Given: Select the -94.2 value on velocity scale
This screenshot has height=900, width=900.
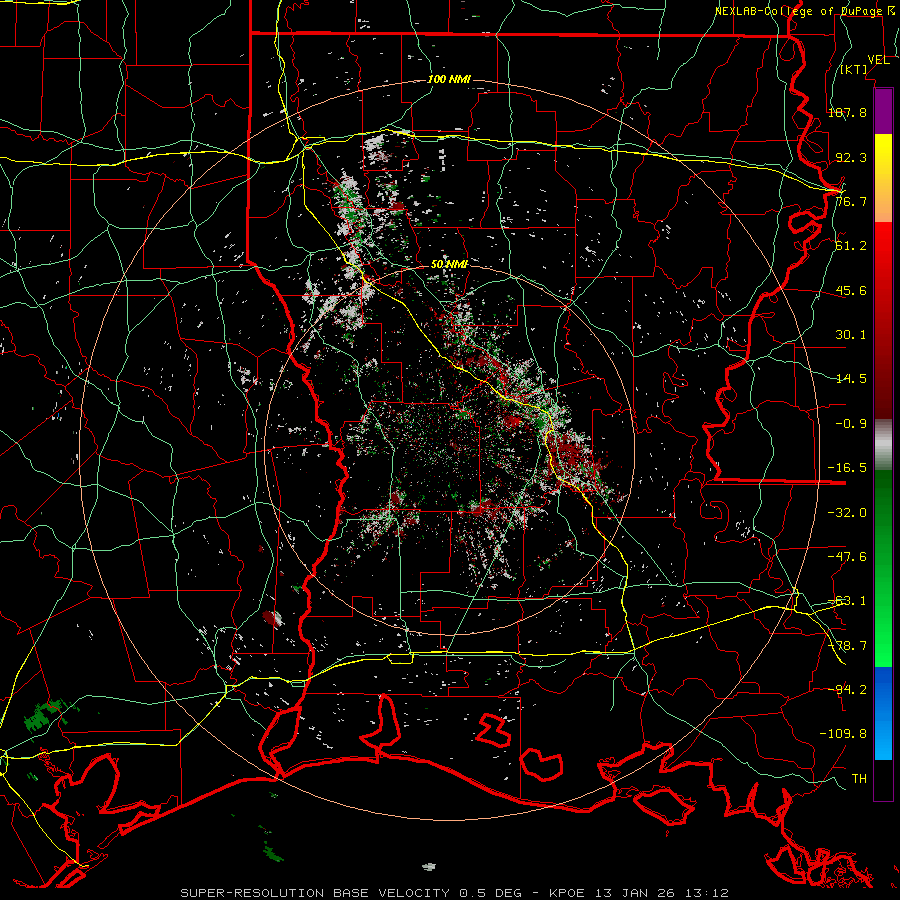Looking at the screenshot, I should (847, 689).
